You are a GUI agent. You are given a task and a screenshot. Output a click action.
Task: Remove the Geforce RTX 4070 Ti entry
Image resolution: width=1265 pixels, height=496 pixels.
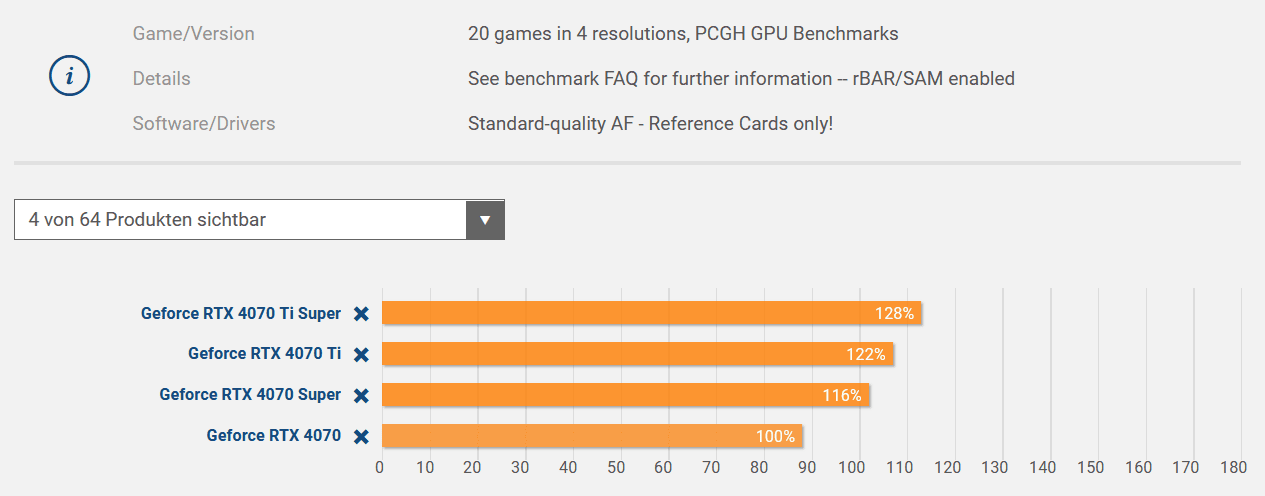(x=361, y=354)
